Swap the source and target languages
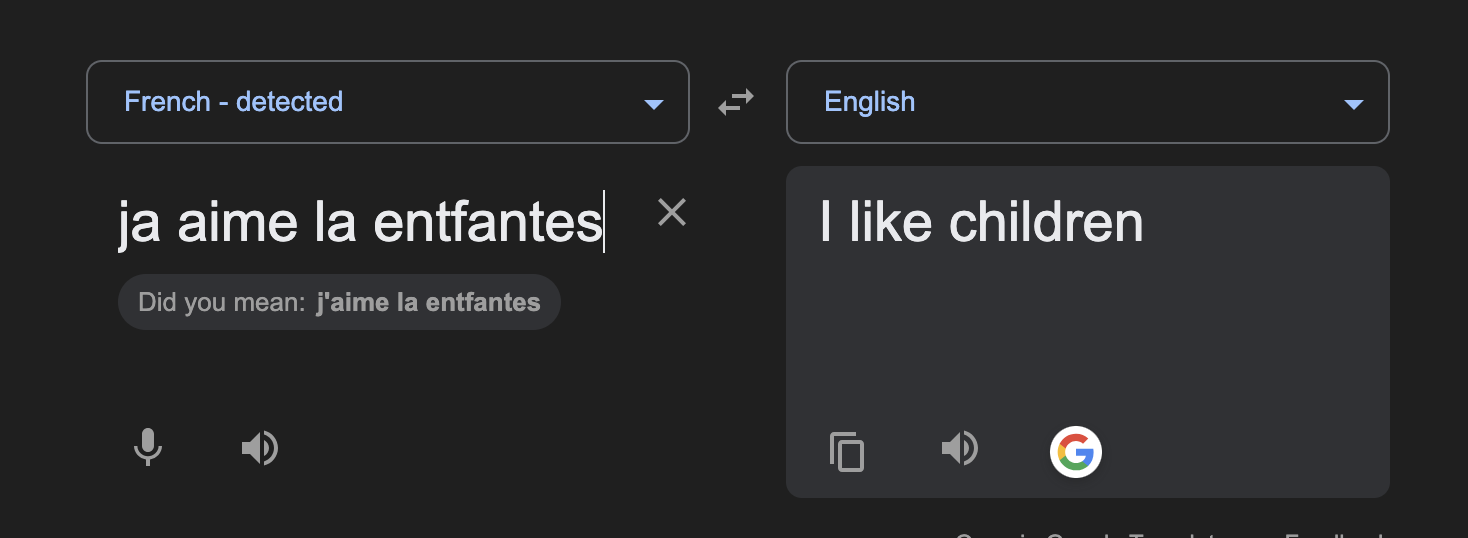 (736, 102)
